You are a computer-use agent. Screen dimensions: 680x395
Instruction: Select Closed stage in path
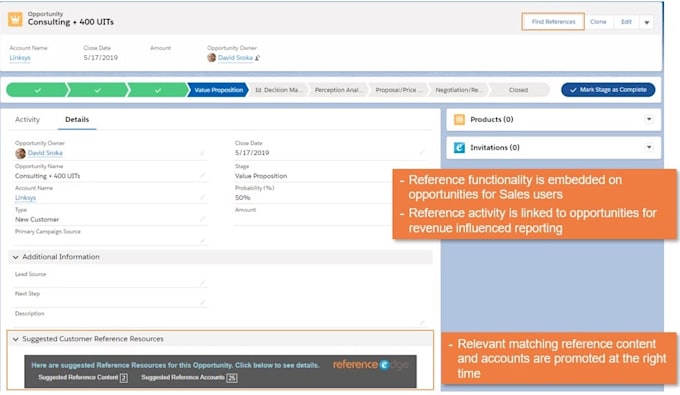coord(519,90)
